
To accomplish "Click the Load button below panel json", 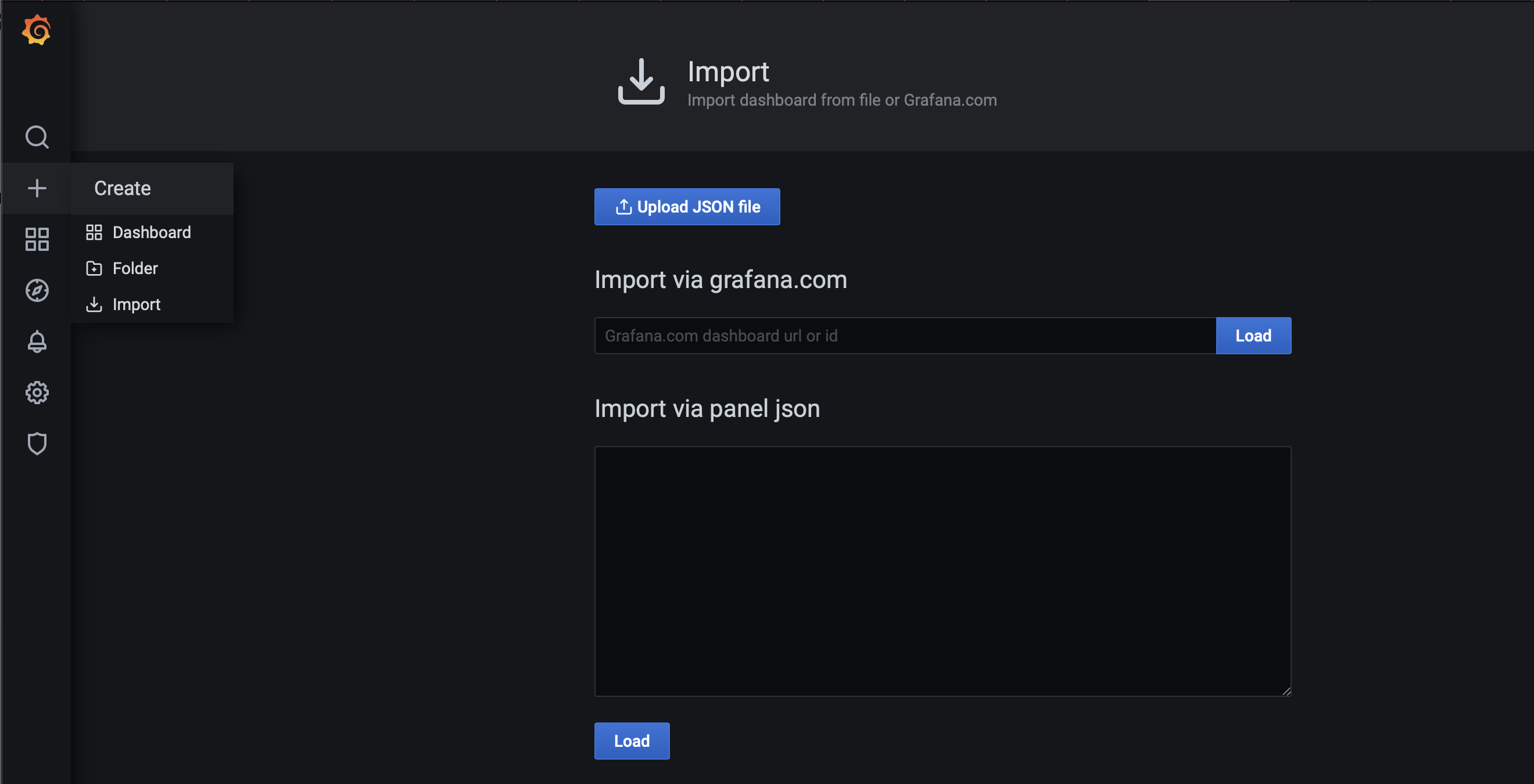I will tap(632, 741).
